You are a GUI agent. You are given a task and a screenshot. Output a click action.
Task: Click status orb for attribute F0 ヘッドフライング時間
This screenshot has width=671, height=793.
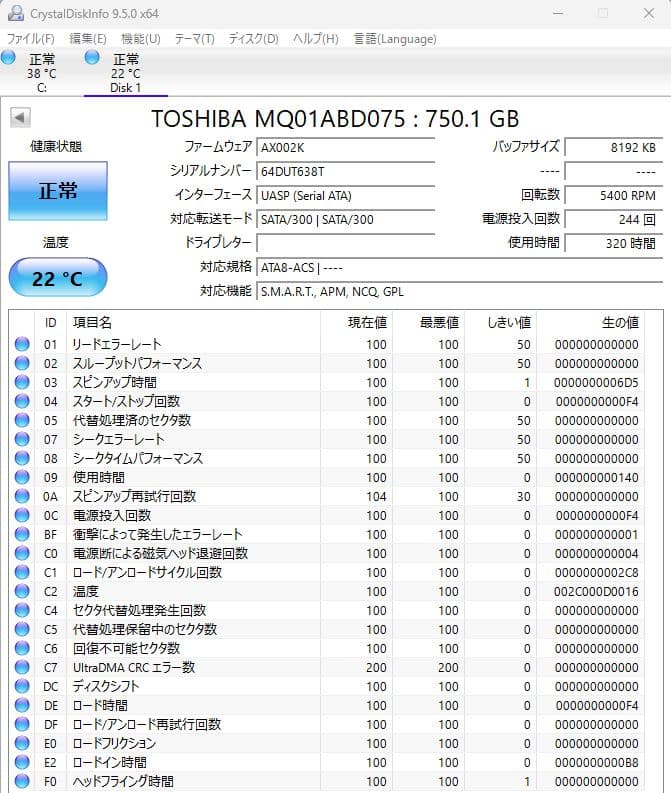click(x=22, y=781)
